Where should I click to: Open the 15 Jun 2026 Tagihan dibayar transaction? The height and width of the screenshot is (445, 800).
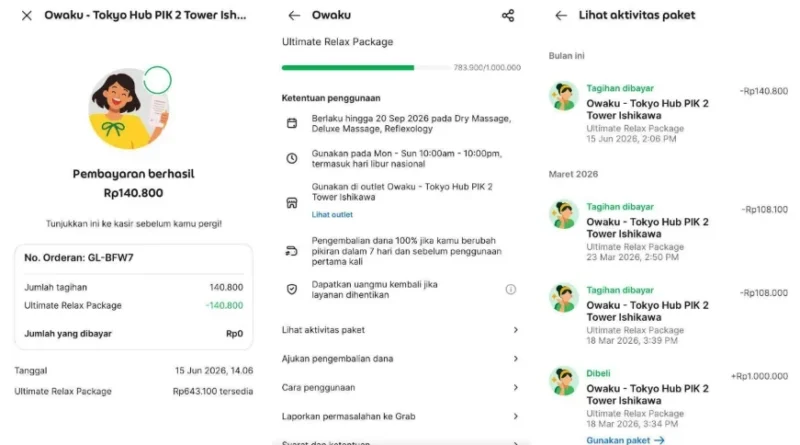(668, 113)
